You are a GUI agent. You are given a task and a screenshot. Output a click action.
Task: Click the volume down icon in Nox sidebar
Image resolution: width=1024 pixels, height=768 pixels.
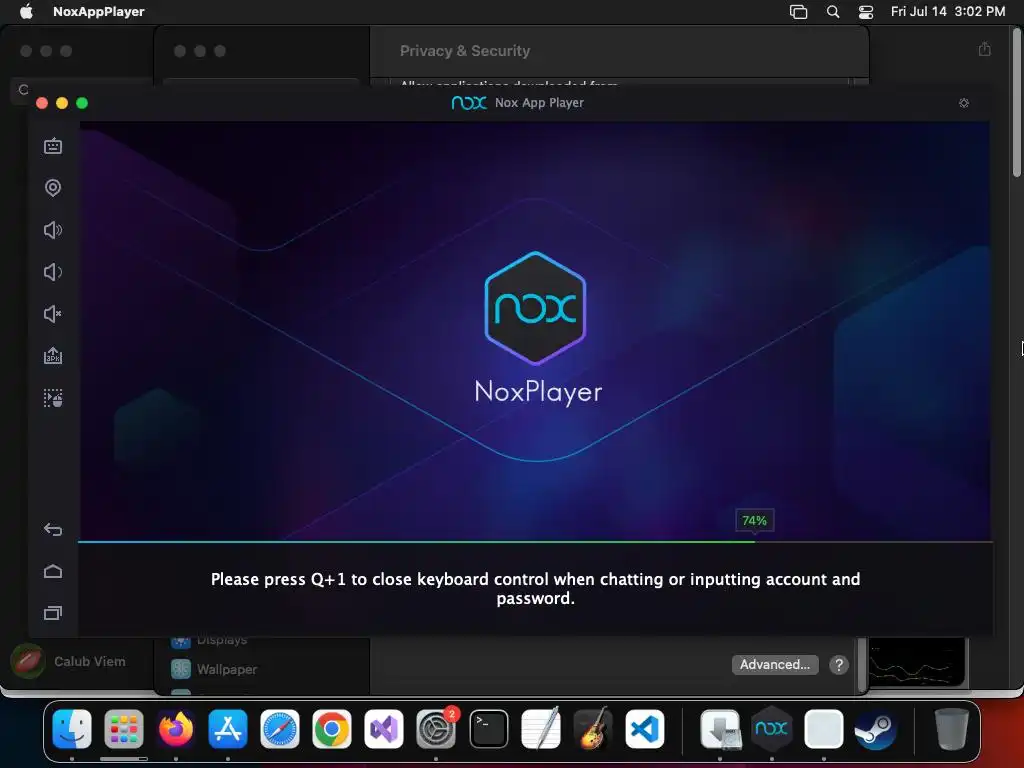(53, 272)
